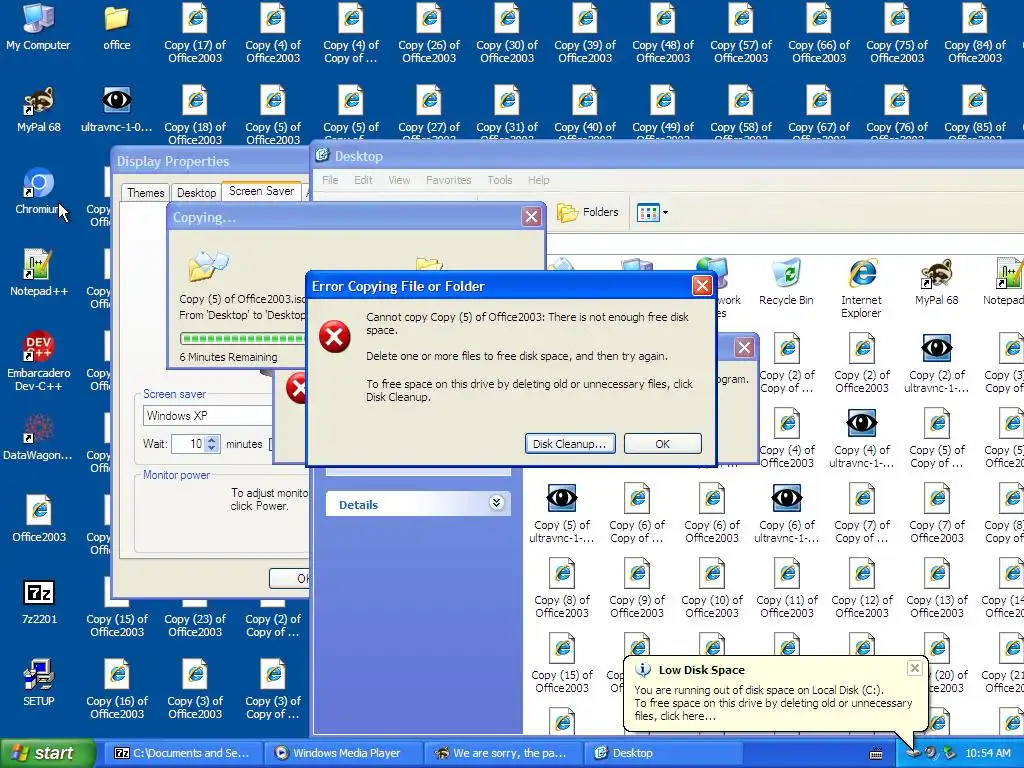Select Copy (16) of Office2003 desktop icon
Viewport: 1024px width, 768px height.
(x=117, y=690)
